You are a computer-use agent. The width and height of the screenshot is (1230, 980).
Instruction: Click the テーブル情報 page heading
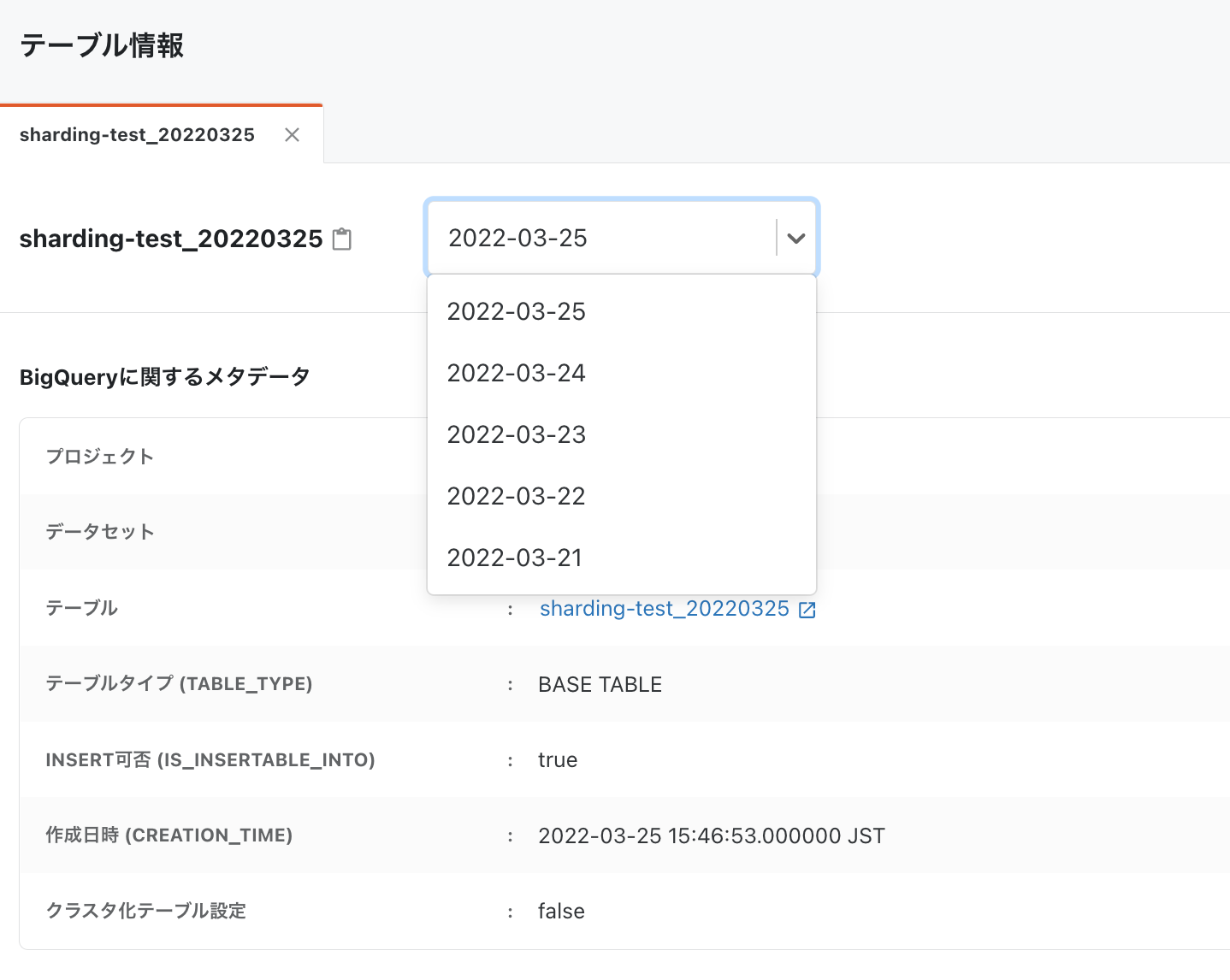[x=102, y=45]
